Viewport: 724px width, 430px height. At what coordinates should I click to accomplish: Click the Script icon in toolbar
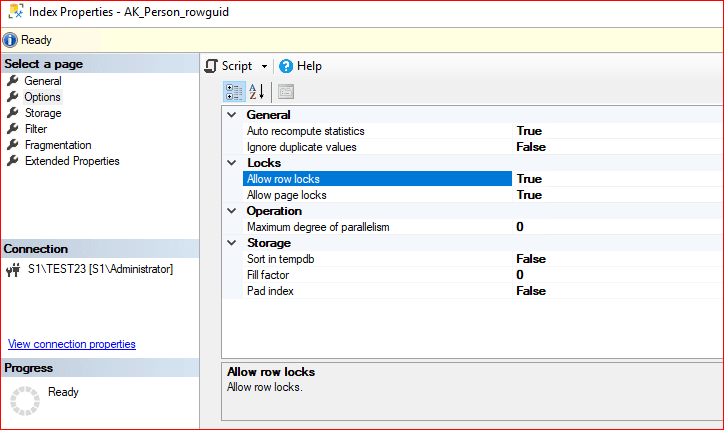pos(211,66)
